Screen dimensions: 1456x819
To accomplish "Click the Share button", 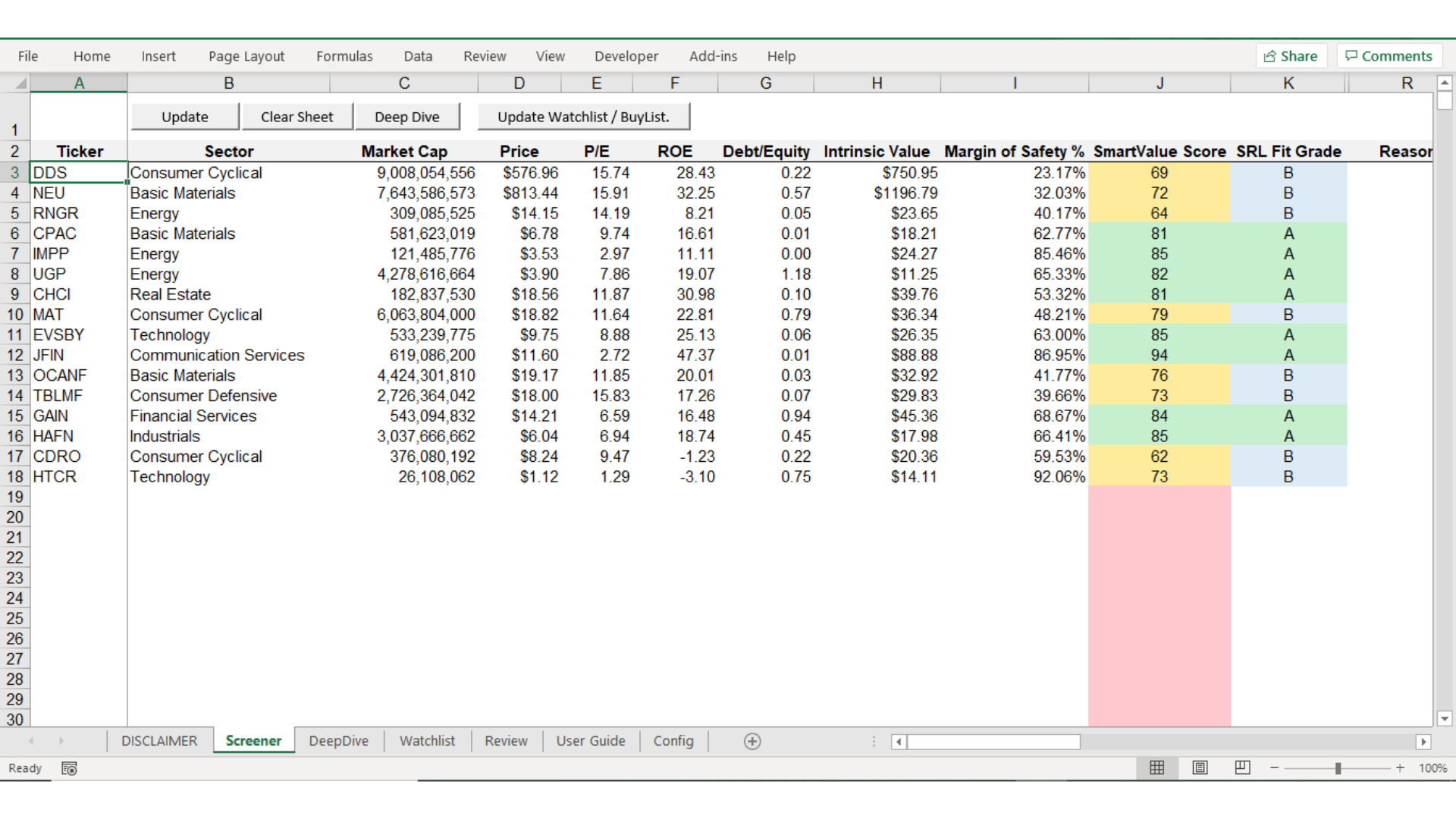I will click(1291, 55).
